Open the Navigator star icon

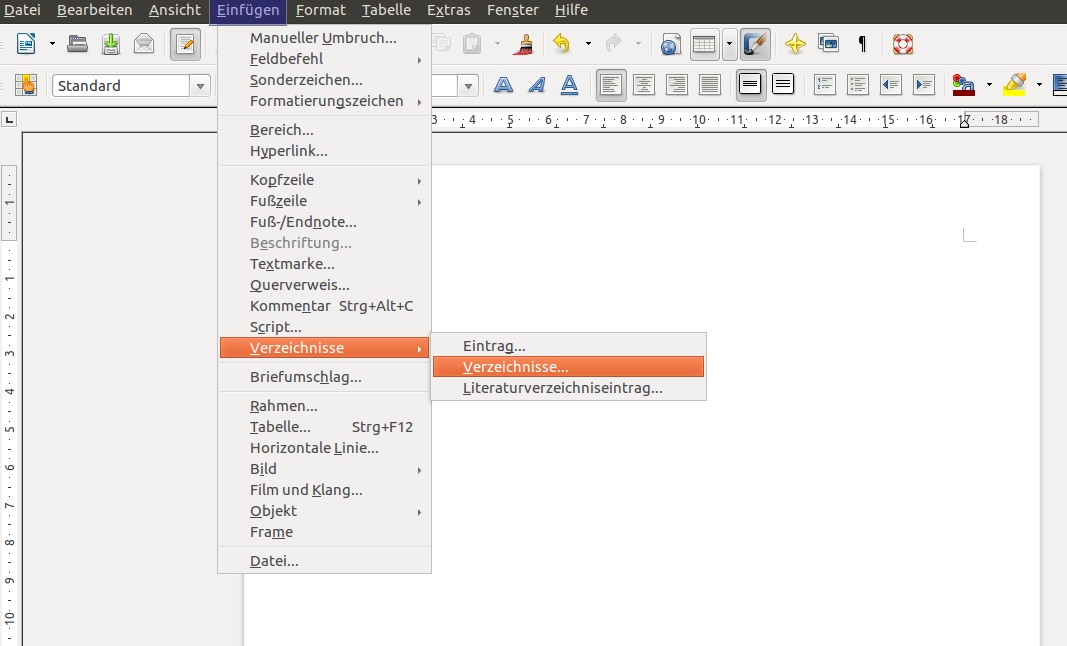[795, 44]
